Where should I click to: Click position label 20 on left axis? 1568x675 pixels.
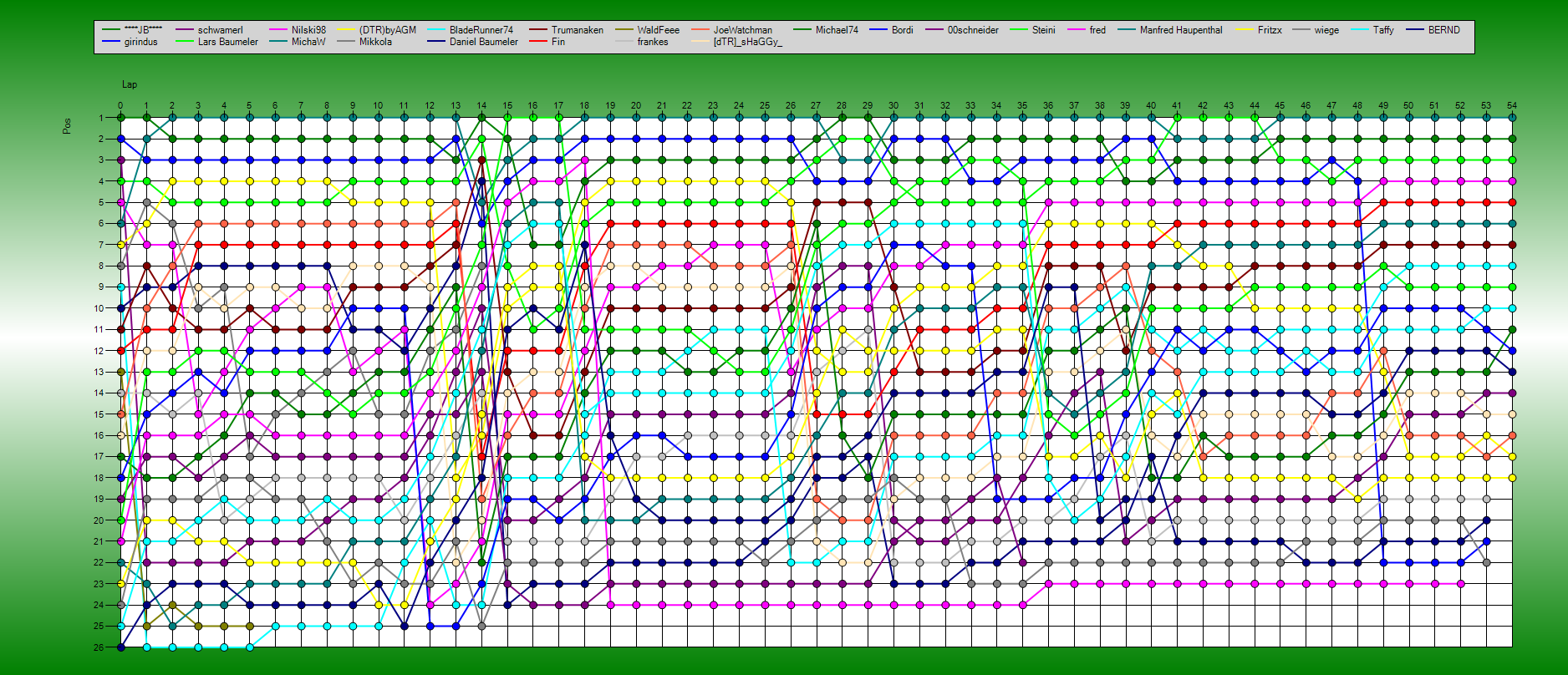(x=99, y=520)
